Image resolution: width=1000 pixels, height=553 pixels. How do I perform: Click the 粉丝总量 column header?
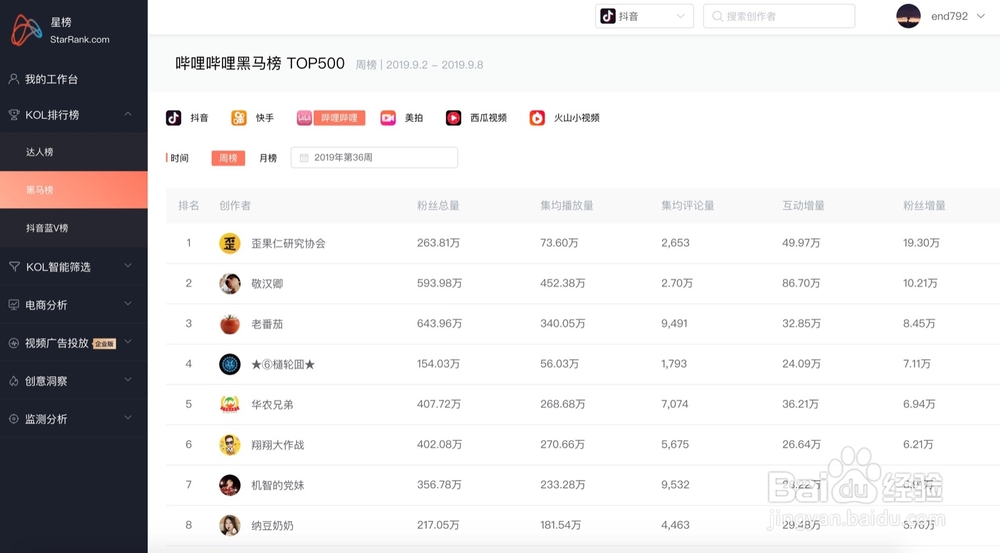point(438,205)
